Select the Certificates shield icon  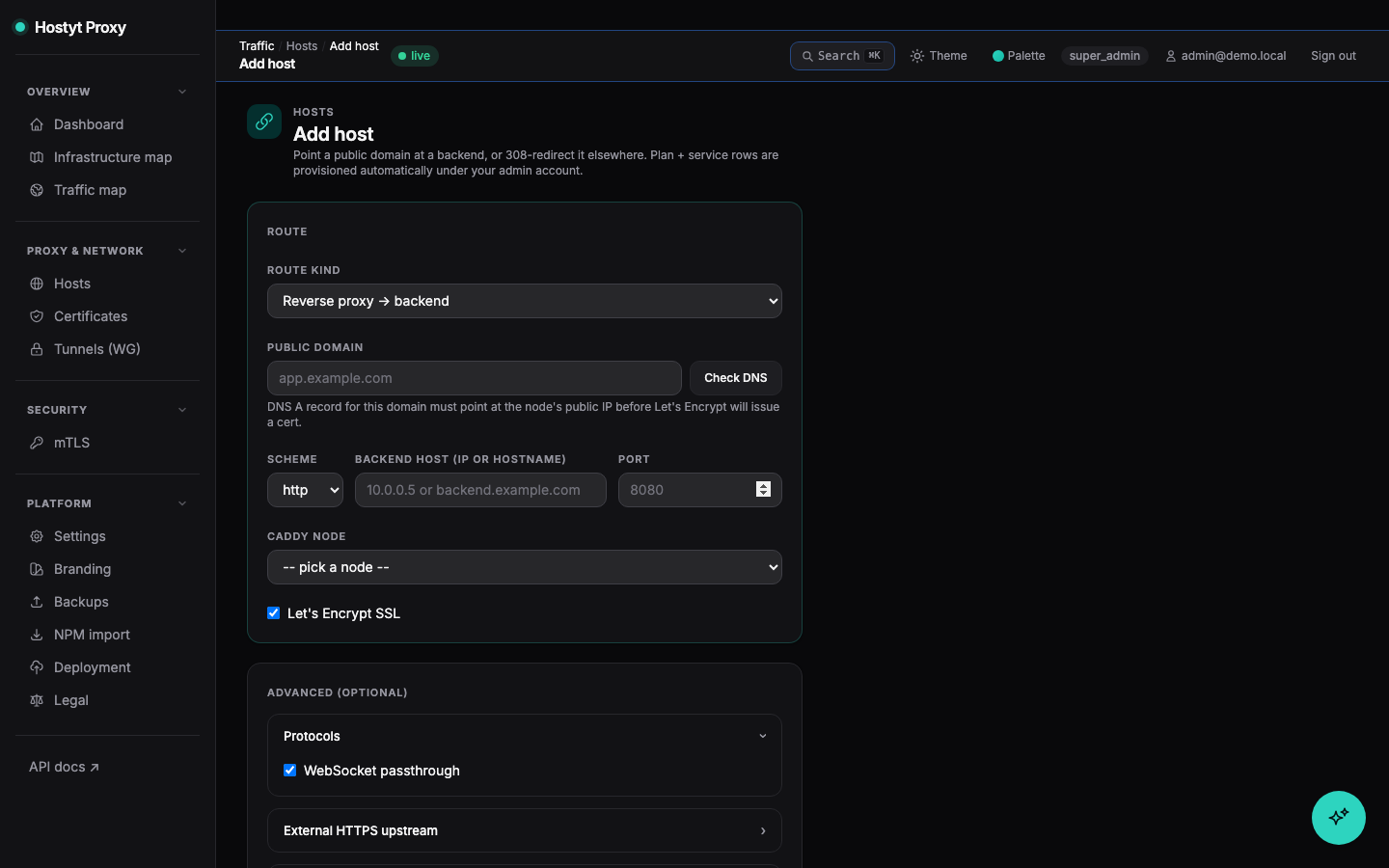click(x=37, y=316)
